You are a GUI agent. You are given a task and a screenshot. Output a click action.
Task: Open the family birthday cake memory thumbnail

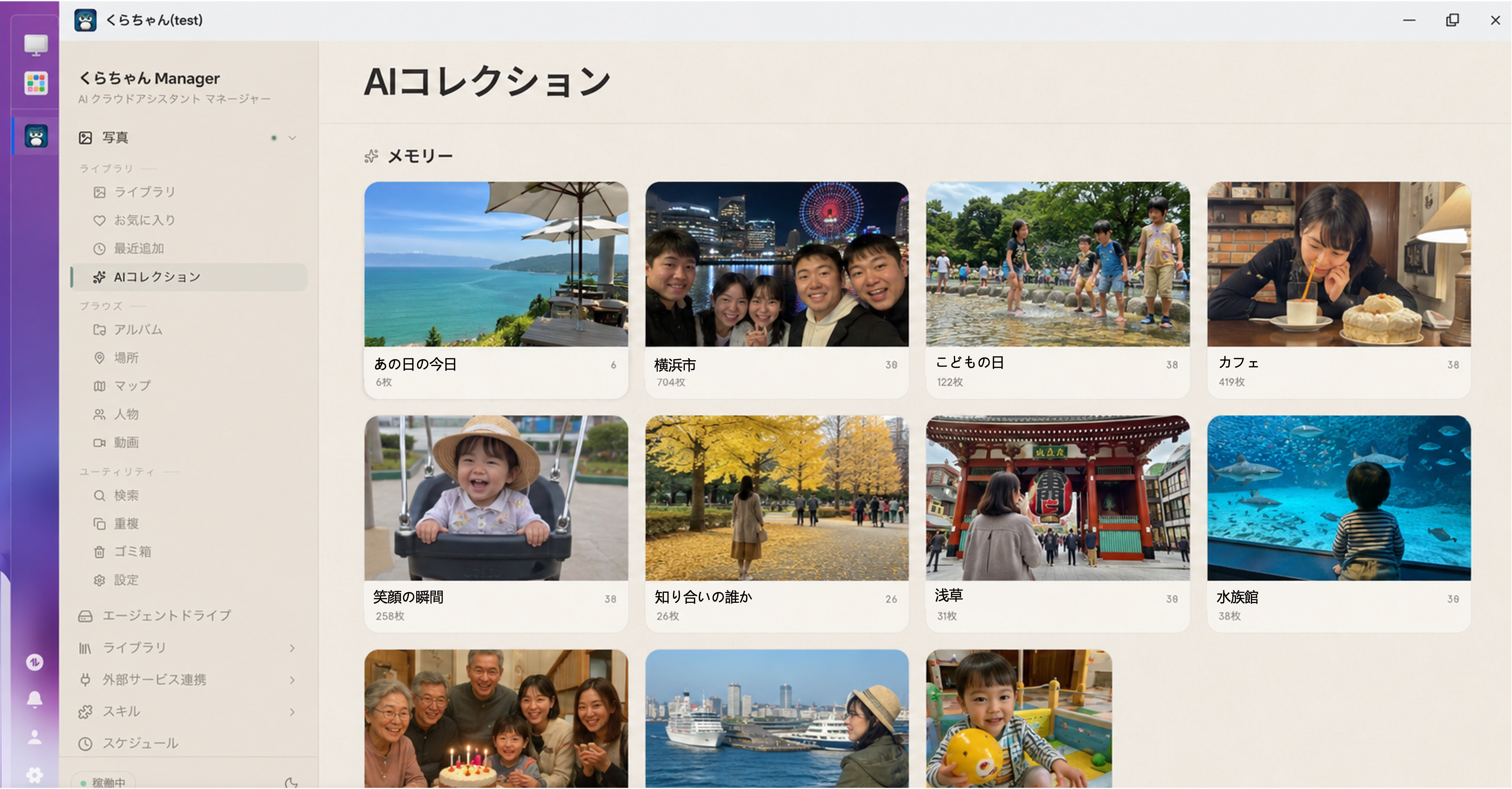pyautogui.click(x=496, y=719)
